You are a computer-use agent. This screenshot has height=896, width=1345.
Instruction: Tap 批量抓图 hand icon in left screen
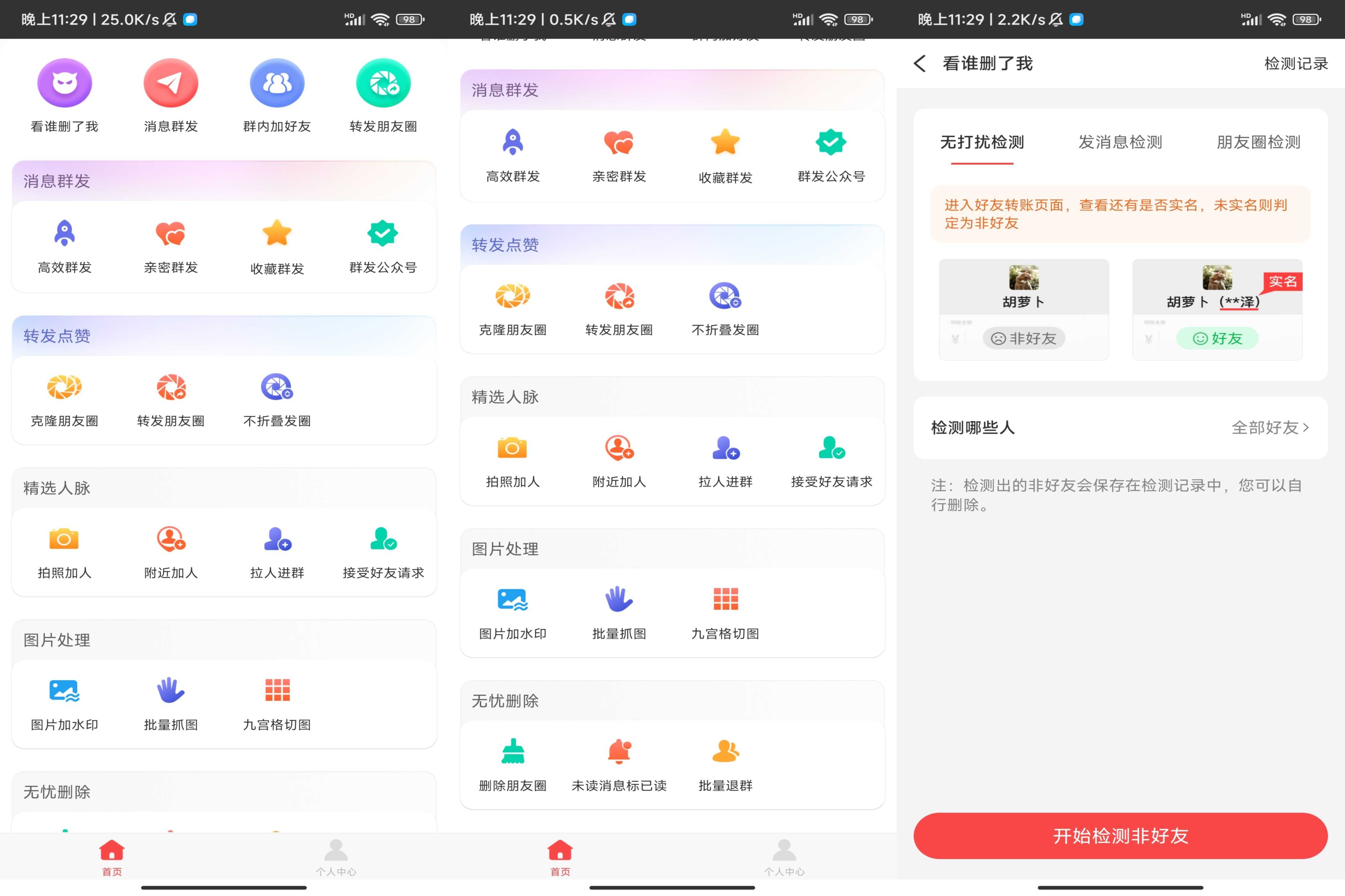point(171,691)
